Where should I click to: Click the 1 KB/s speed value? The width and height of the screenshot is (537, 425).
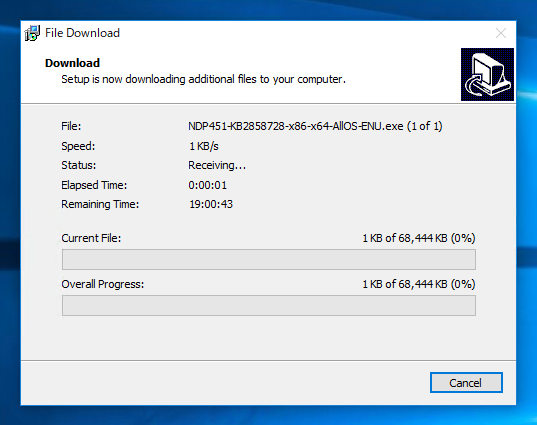pyautogui.click(x=204, y=146)
